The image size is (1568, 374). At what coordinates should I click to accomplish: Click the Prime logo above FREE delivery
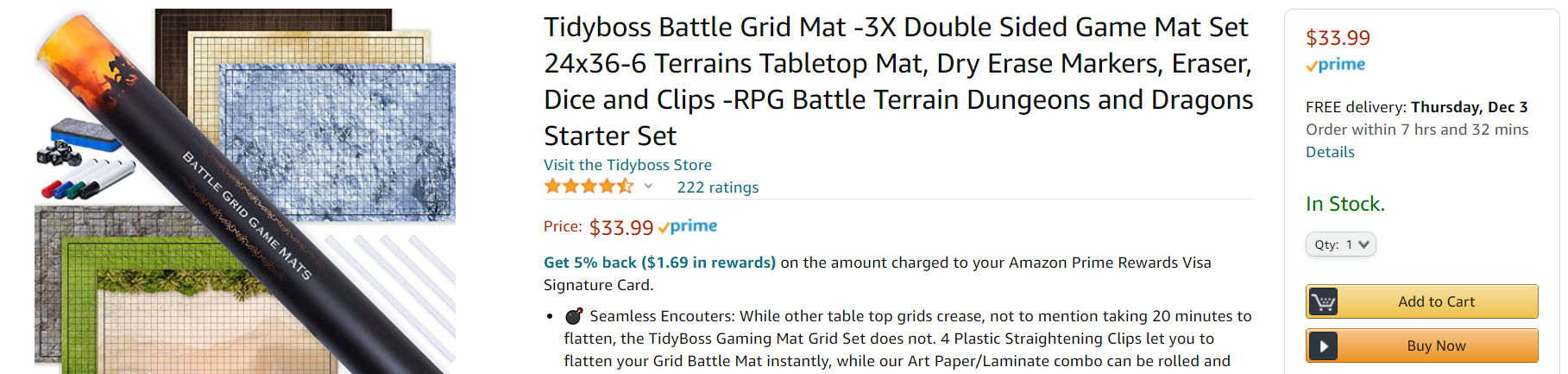(x=1335, y=65)
